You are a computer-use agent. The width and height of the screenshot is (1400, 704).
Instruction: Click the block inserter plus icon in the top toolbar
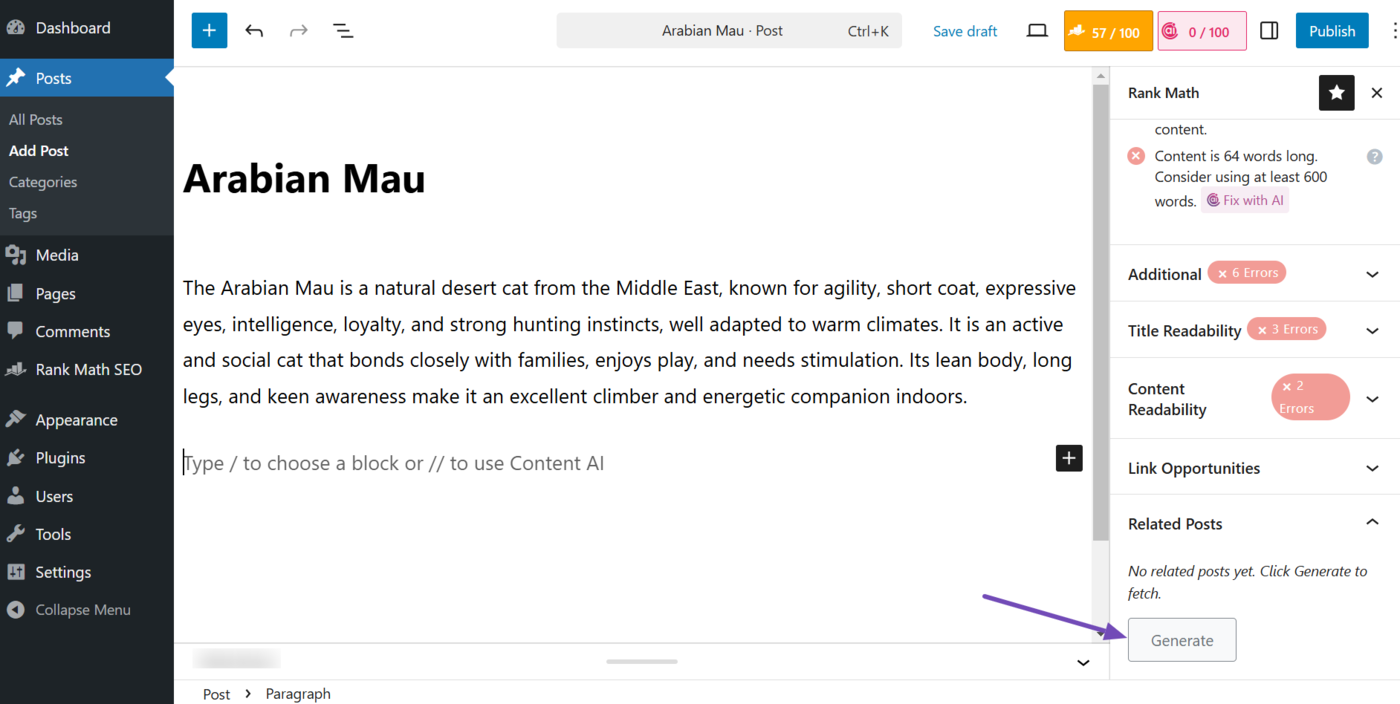click(209, 31)
